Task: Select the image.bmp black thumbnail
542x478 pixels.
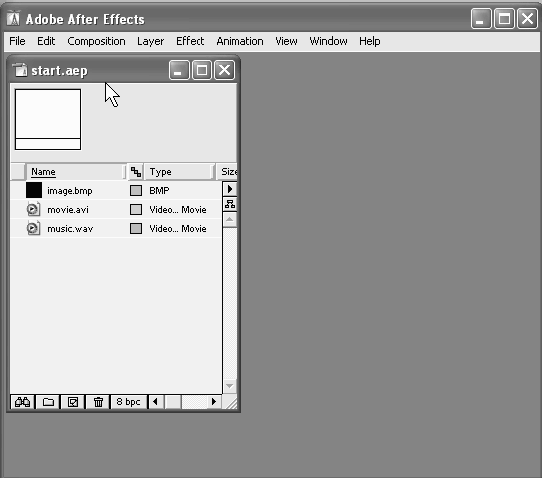Action: [x=34, y=190]
